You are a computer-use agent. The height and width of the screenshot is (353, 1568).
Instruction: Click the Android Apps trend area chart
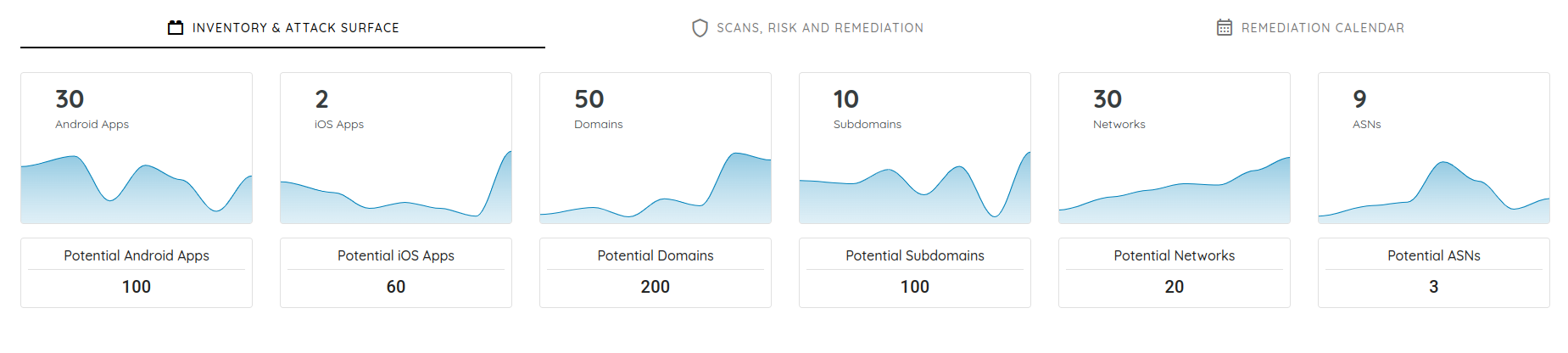coord(137,189)
